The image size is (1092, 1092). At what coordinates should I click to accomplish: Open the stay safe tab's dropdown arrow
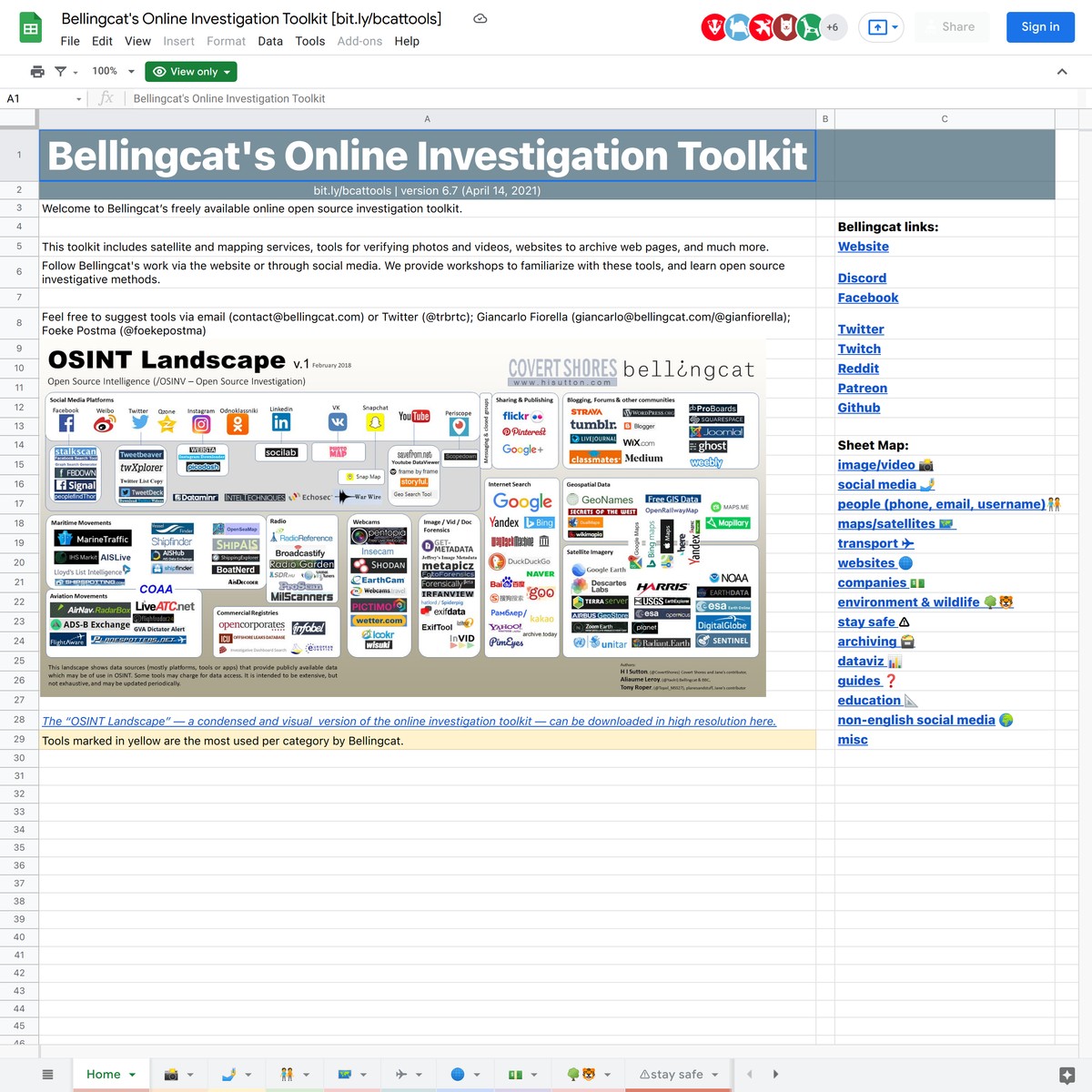(x=715, y=1074)
